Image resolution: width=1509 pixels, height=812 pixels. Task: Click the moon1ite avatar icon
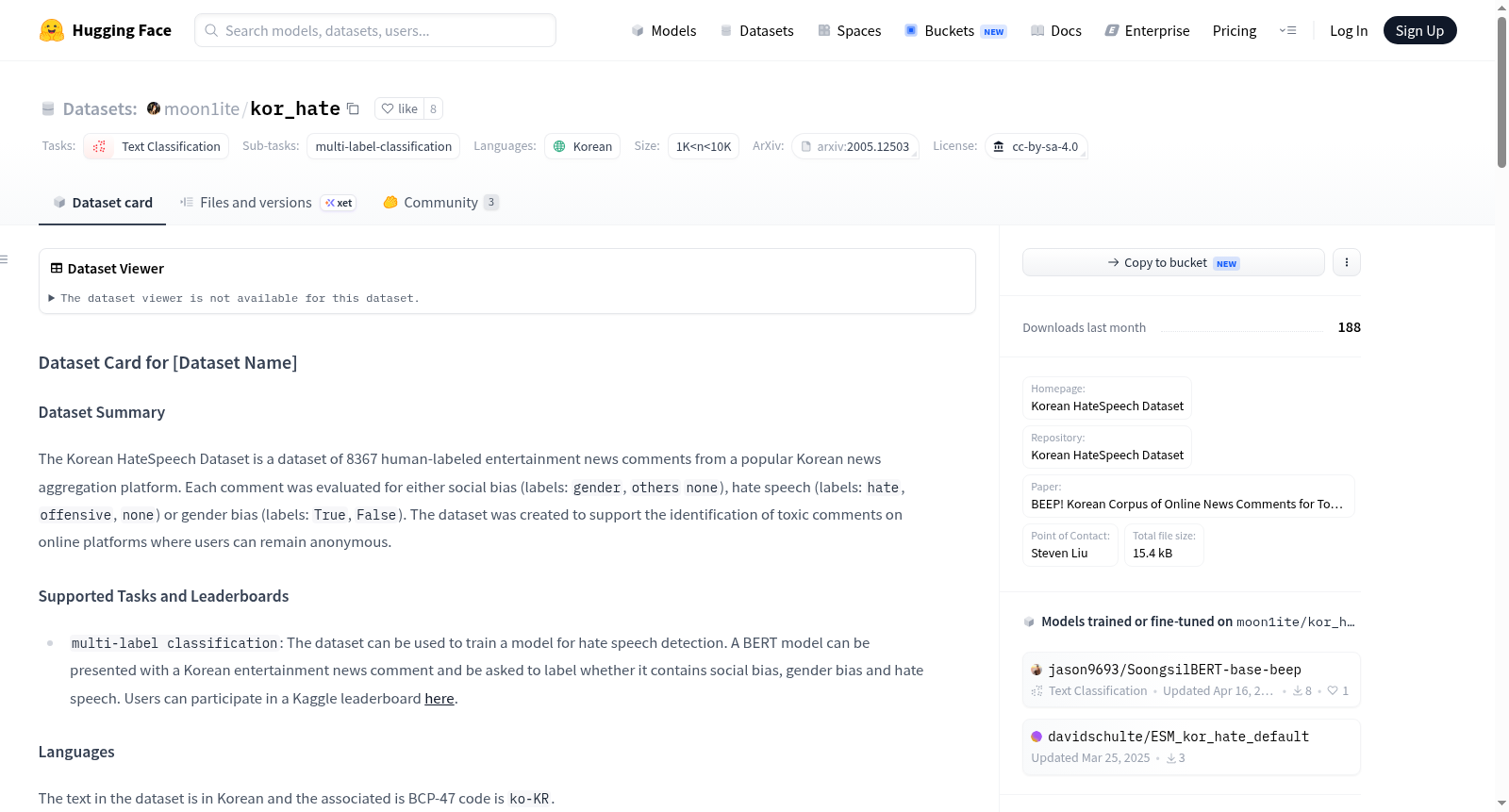tap(154, 108)
